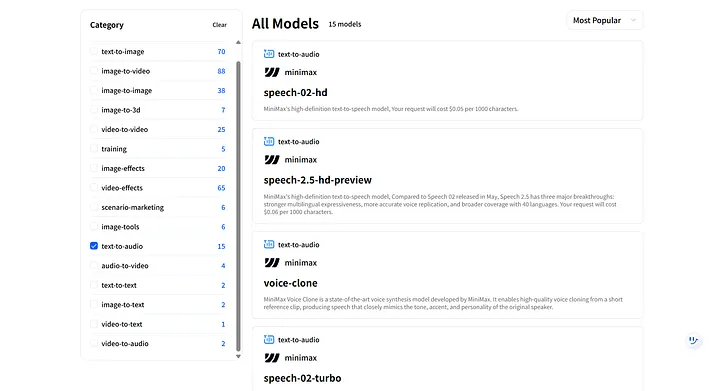This screenshot has width=720, height=391.
Task: Open the floating chat assistant icon
Action: (693, 340)
